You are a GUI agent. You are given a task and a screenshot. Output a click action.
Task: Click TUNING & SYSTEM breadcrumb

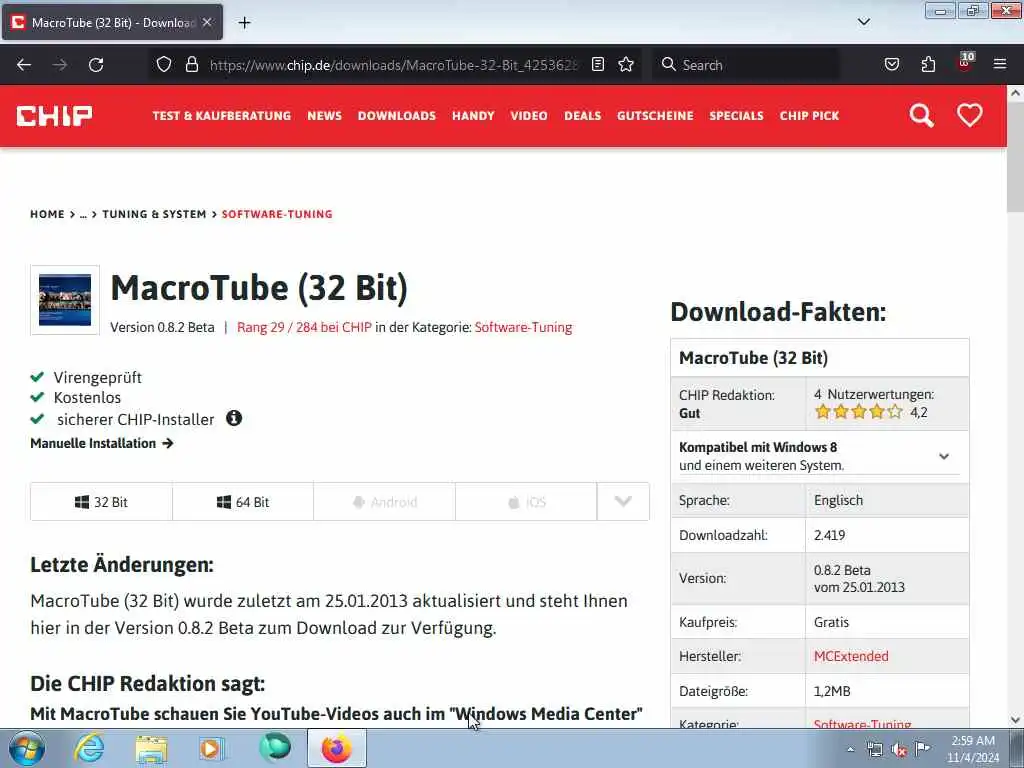[x=154, y=214]
